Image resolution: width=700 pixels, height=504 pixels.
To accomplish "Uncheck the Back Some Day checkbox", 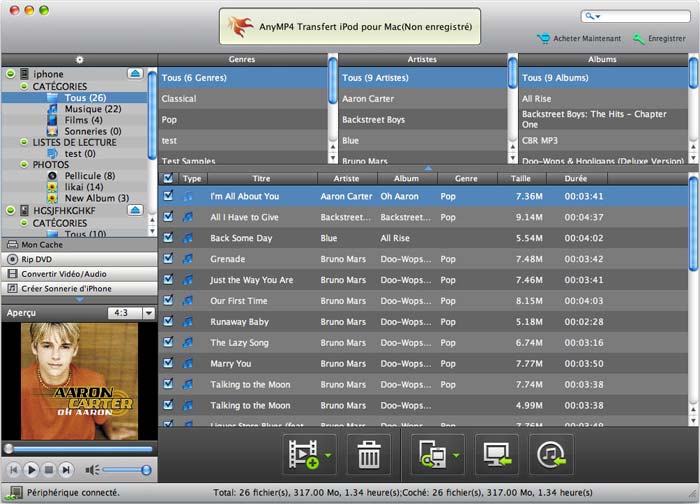I will (x=168, y=238).
